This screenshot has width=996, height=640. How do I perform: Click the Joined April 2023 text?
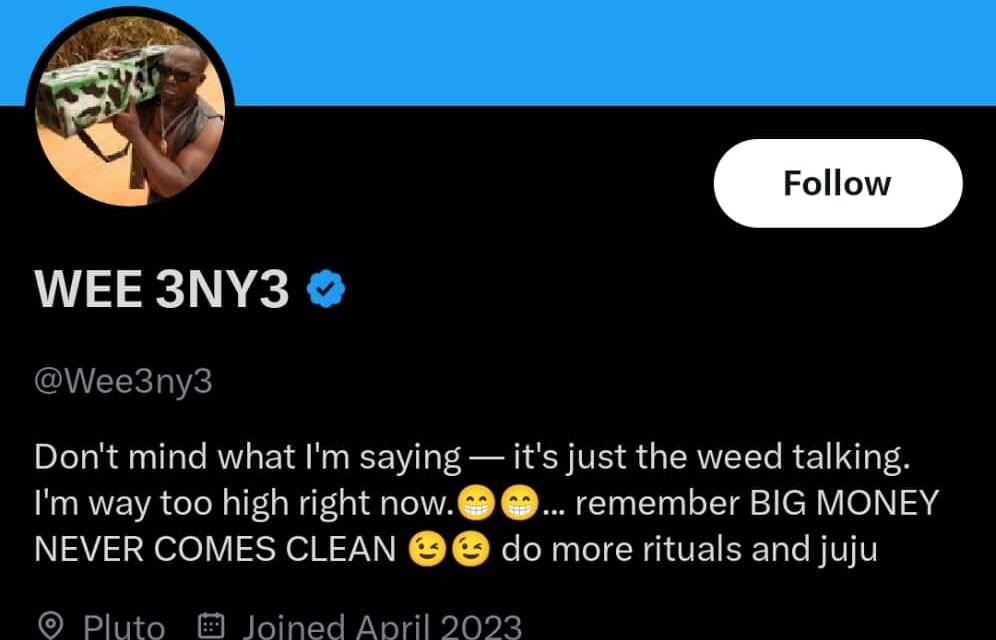[x=382, y=627]
